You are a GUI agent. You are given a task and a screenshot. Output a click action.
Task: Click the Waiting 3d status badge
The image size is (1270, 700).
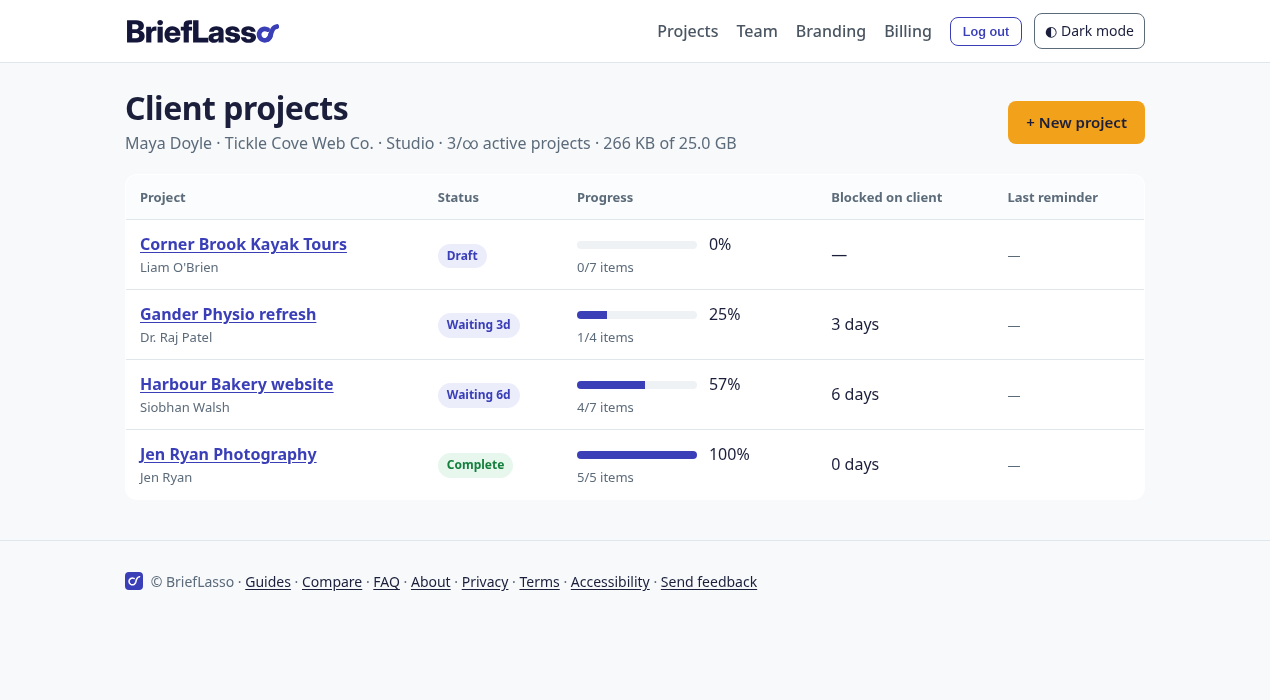(479, 325)
